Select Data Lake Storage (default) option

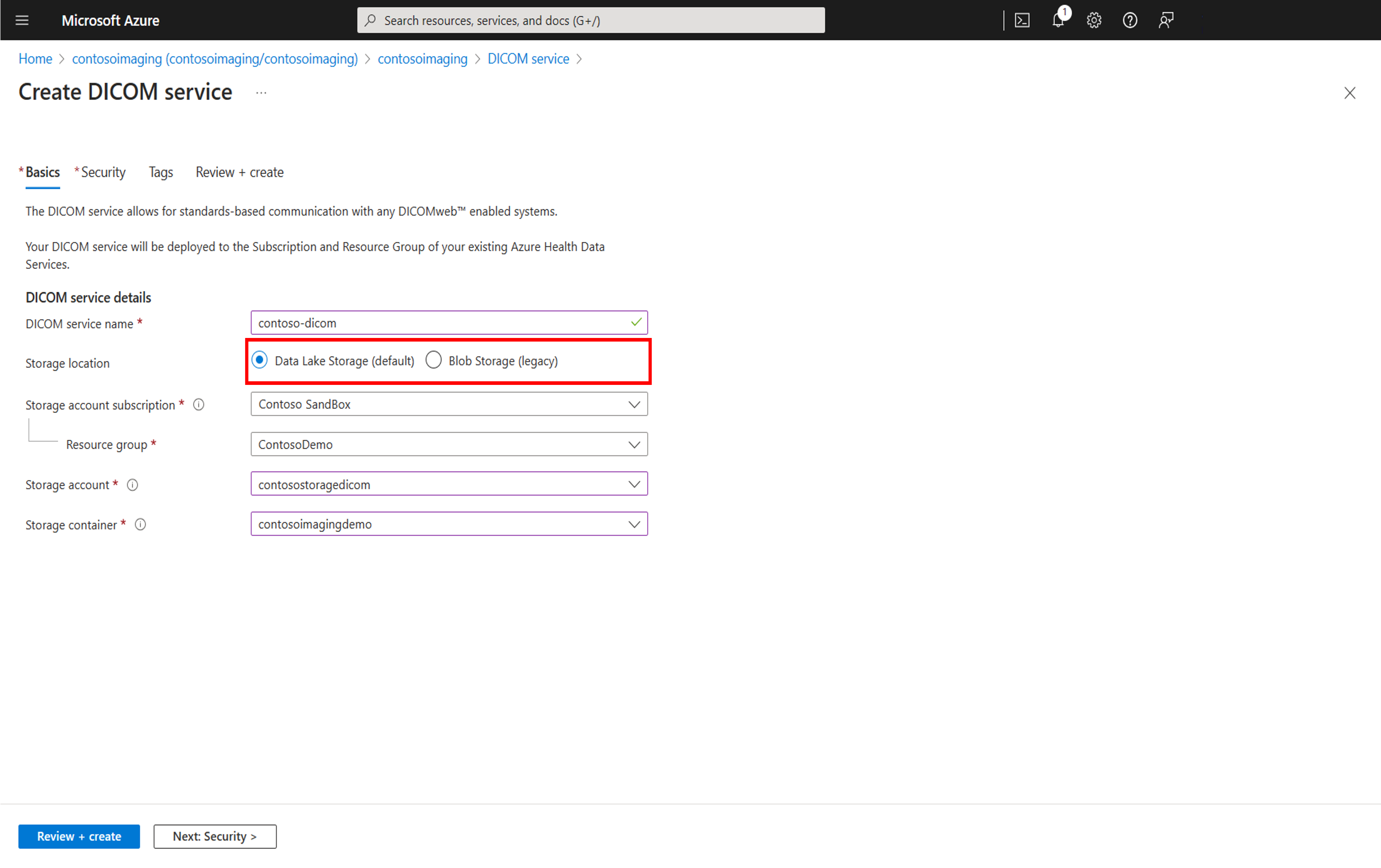[x=260, y=360]
